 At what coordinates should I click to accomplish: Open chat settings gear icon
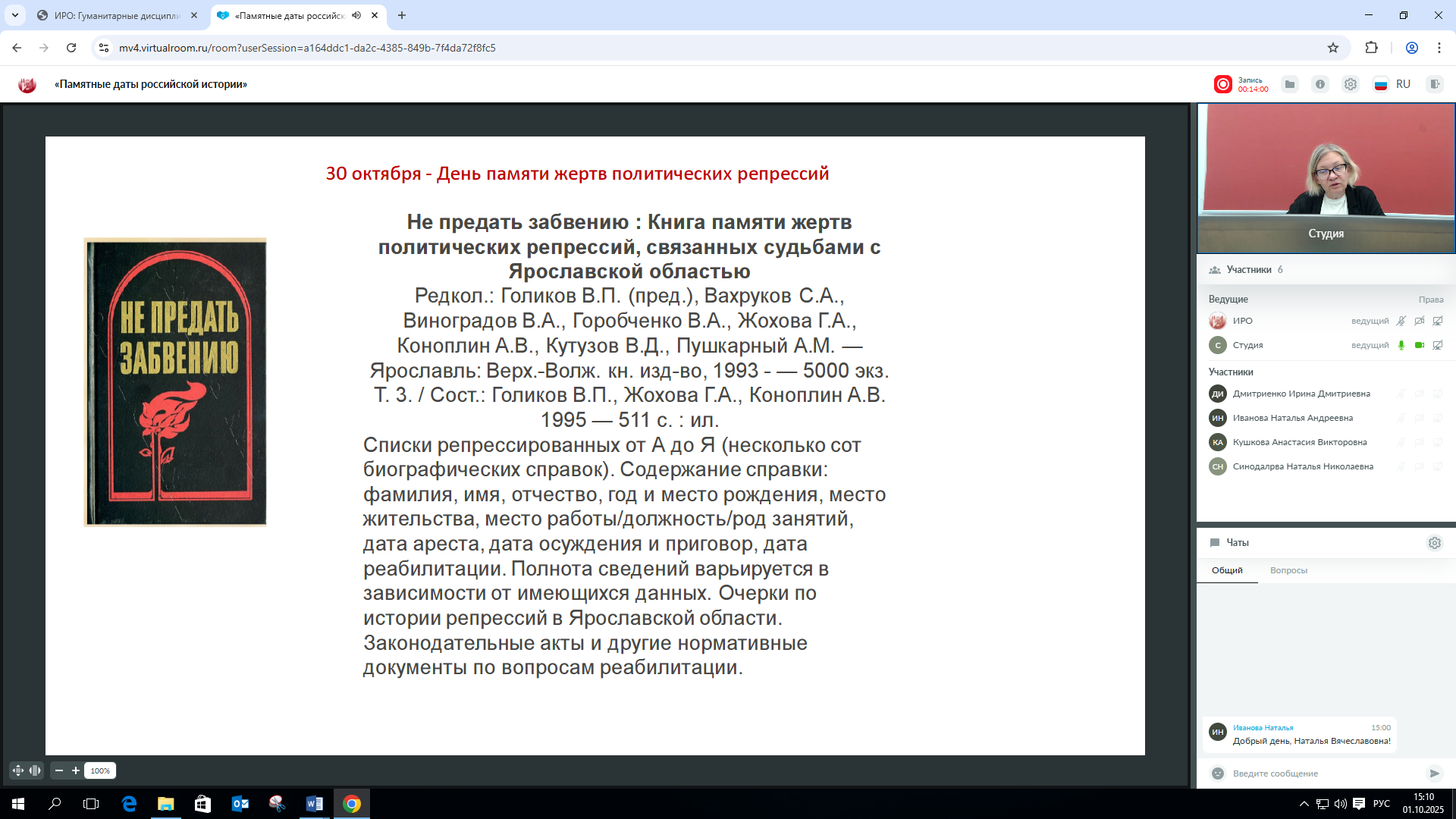click(x=1434, y=543)
